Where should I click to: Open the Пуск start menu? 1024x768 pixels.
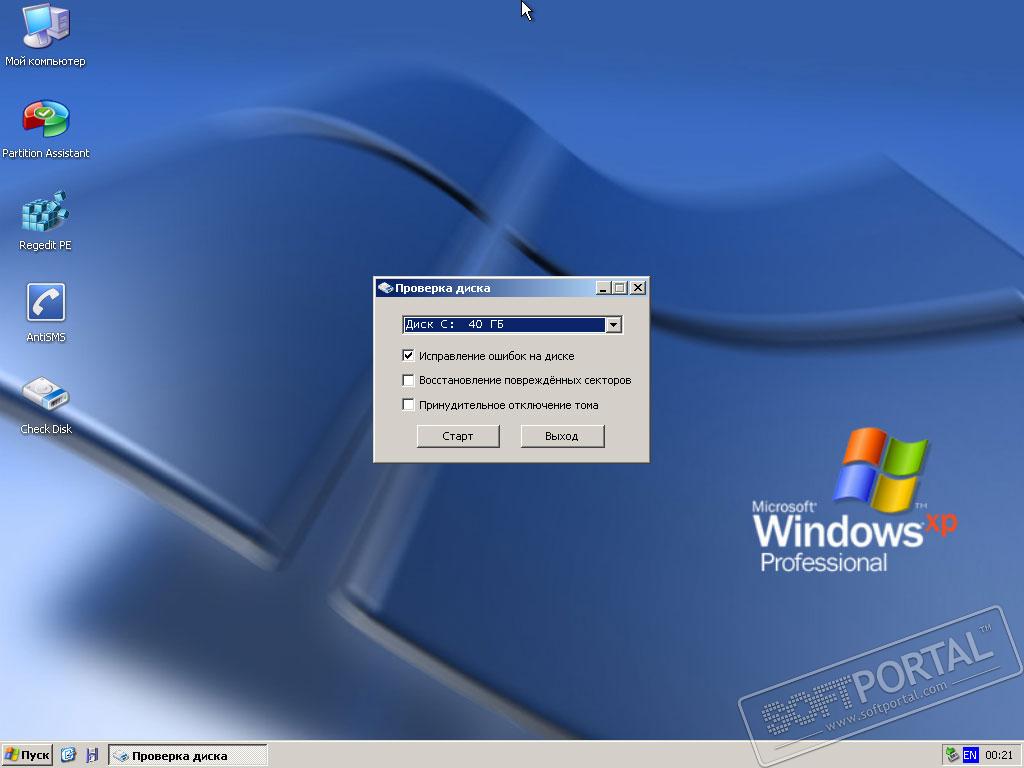pyautogui.click(x=27, y=755)
